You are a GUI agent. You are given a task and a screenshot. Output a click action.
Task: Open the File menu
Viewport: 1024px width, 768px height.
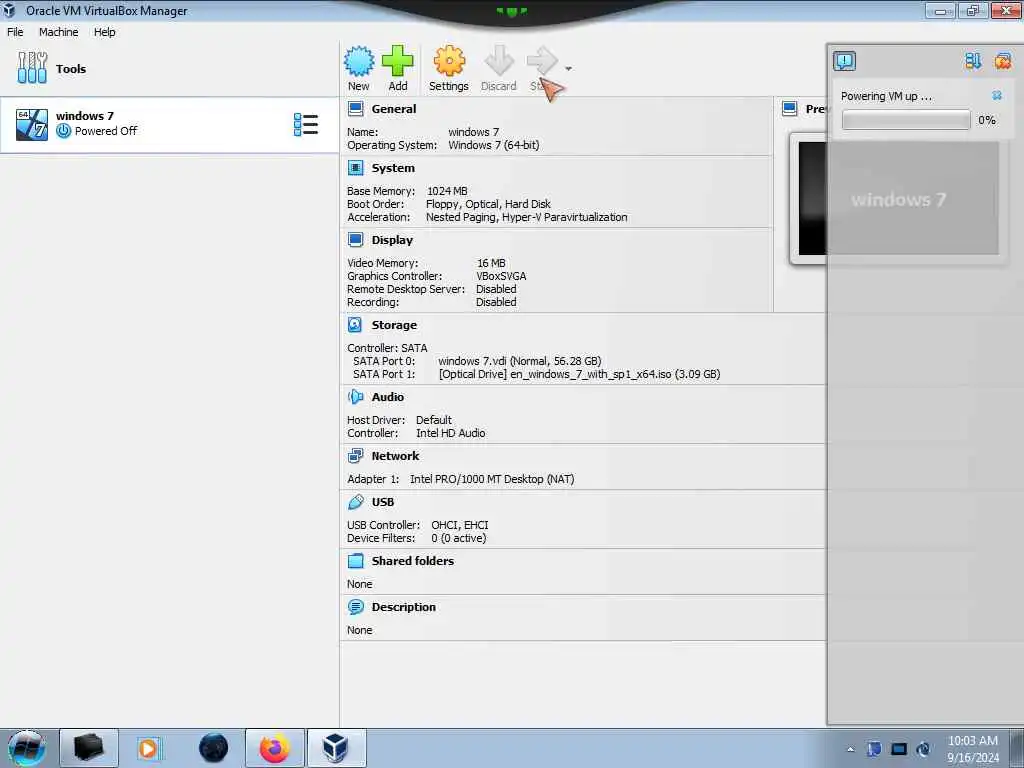[x=15, y=32]
